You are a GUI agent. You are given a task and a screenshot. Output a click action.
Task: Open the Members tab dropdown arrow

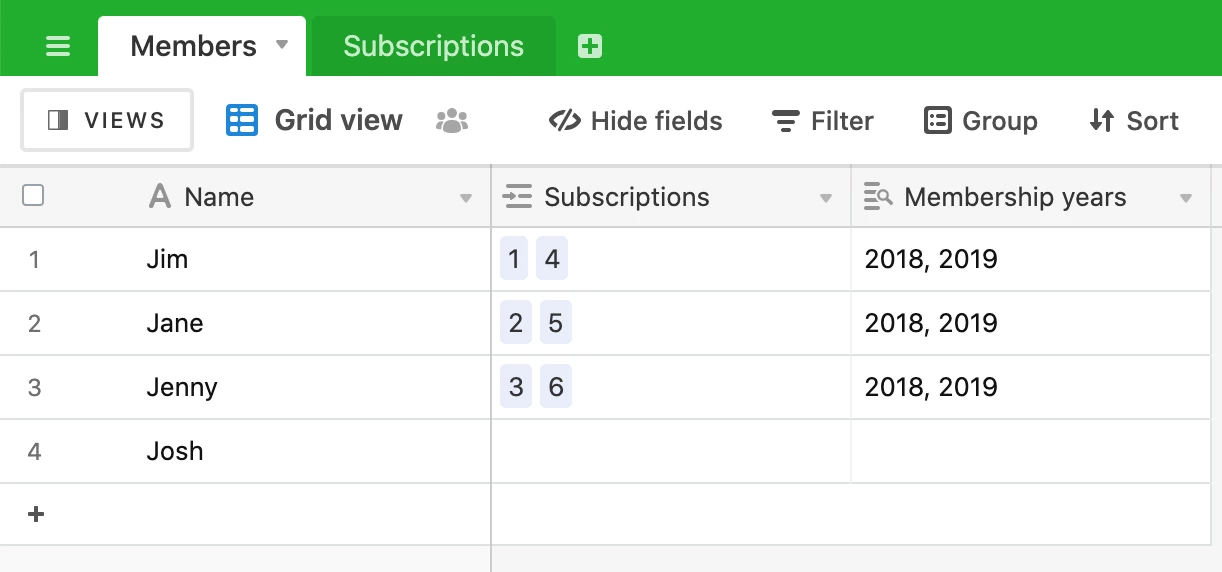[282, 45]
